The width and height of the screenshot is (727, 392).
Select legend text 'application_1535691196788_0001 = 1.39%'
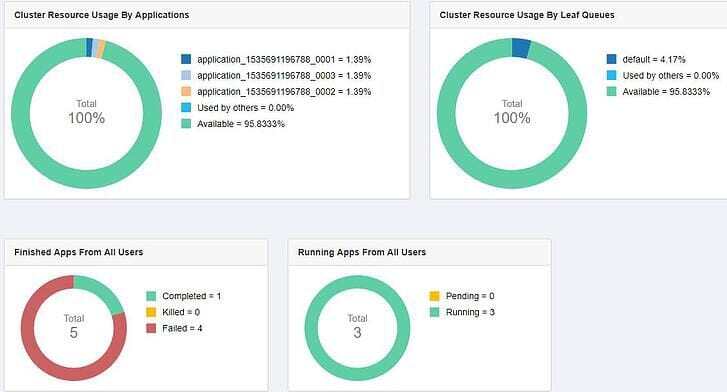[x=284, y=59]
